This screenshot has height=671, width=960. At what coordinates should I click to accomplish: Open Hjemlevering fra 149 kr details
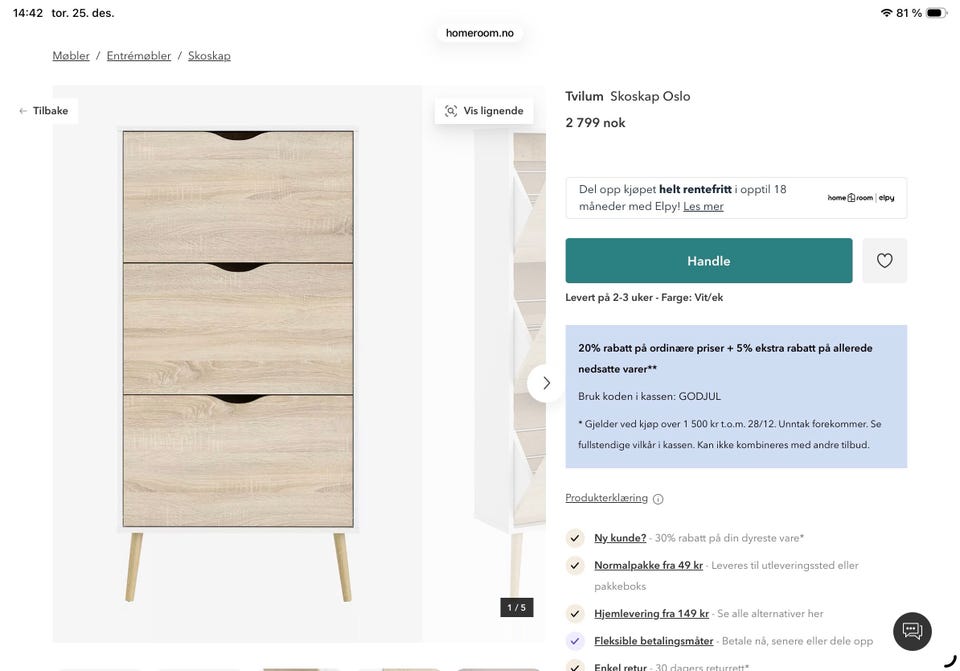pyautogui.click(x=651, y=613)
